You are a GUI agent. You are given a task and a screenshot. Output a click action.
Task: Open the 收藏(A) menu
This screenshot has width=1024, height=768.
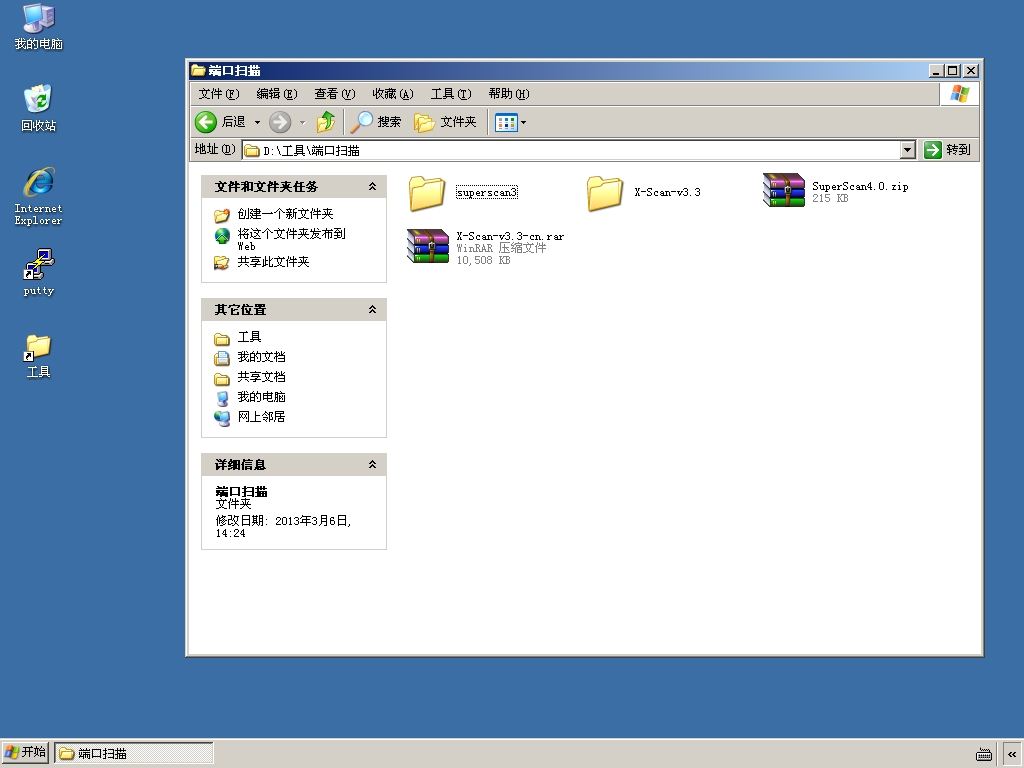[392, 94]
